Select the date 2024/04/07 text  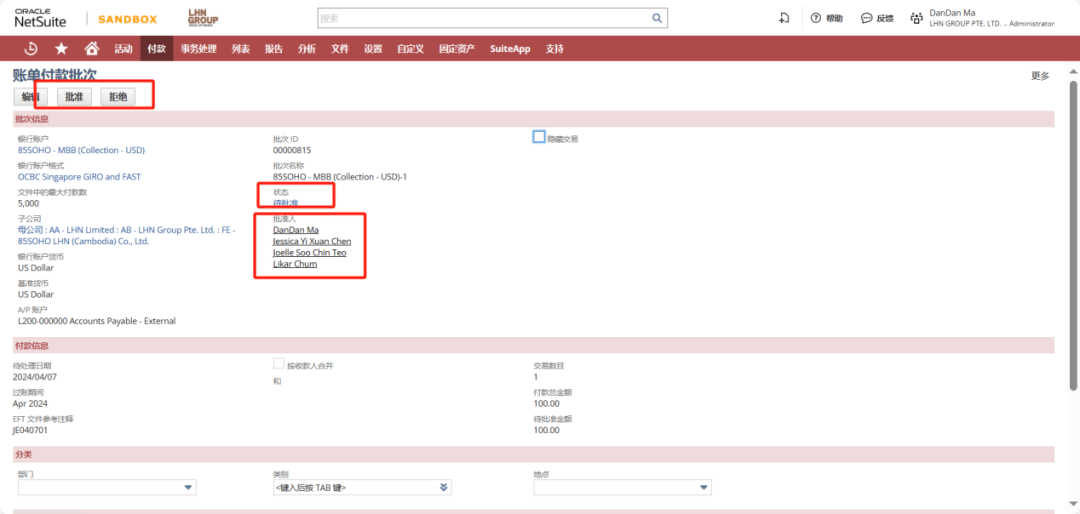34,376
